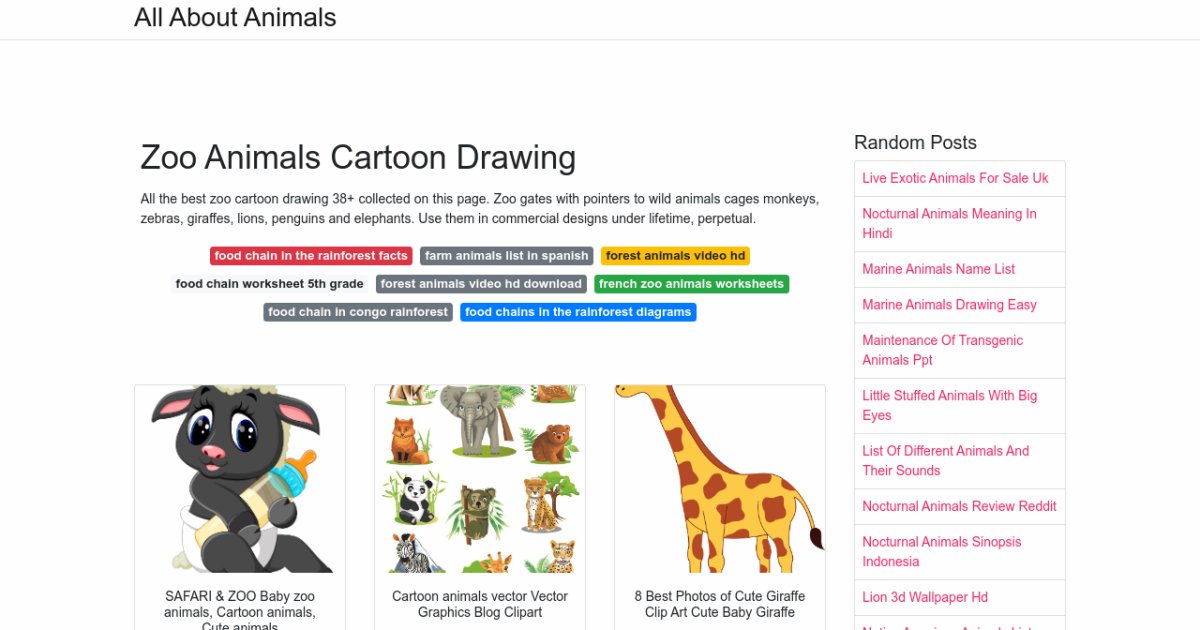
Task: Select the 'farm animals list in spanish' tag
Action: click(x=506, y=256)
